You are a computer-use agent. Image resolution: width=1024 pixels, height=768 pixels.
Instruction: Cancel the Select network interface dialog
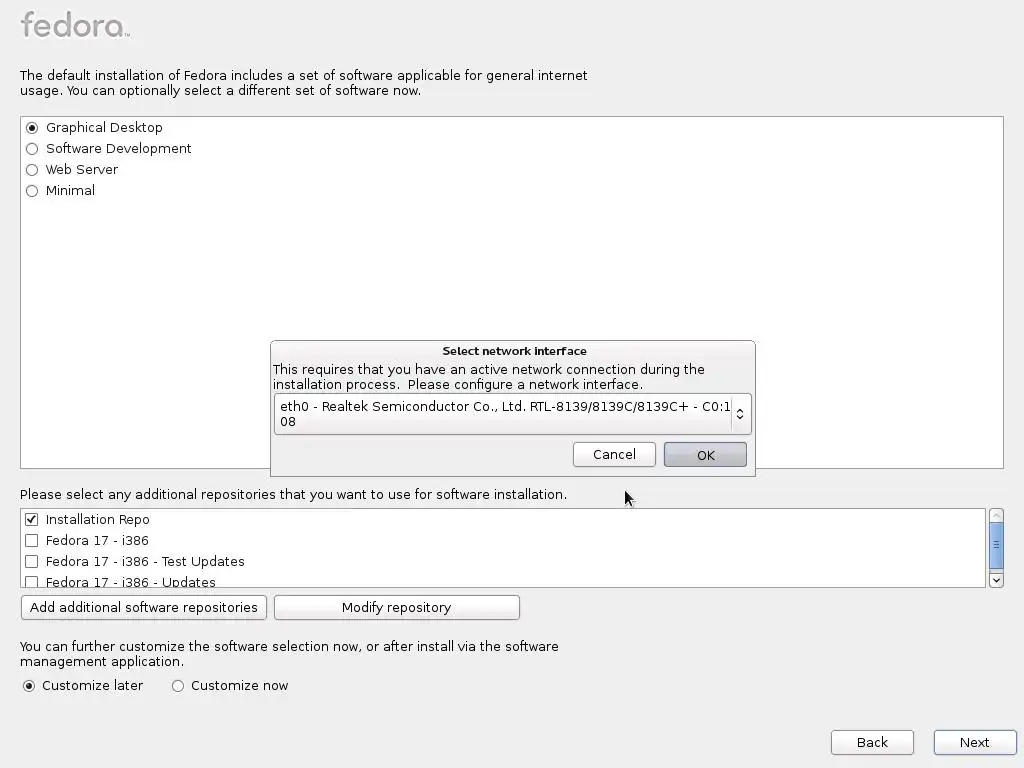[x=614, y=455]
